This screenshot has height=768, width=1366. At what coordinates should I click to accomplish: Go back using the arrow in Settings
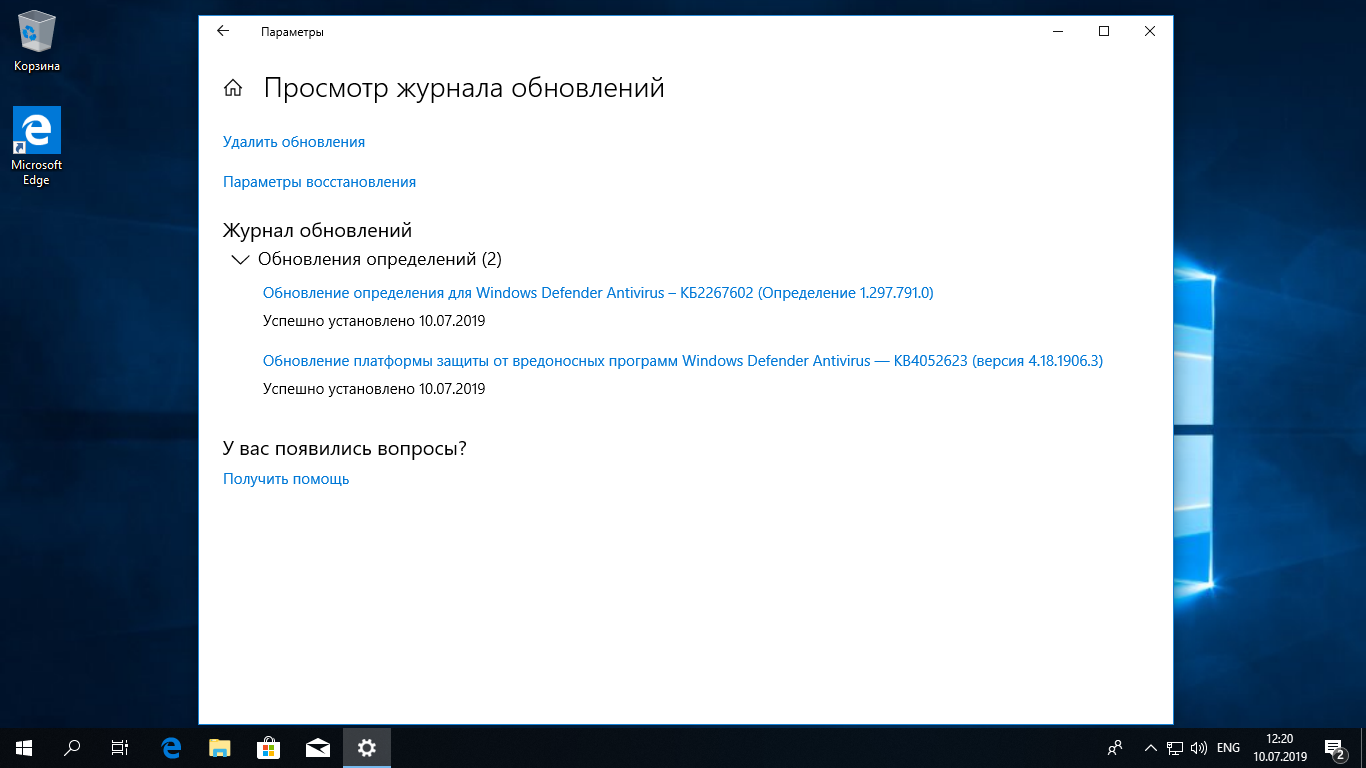223,31
